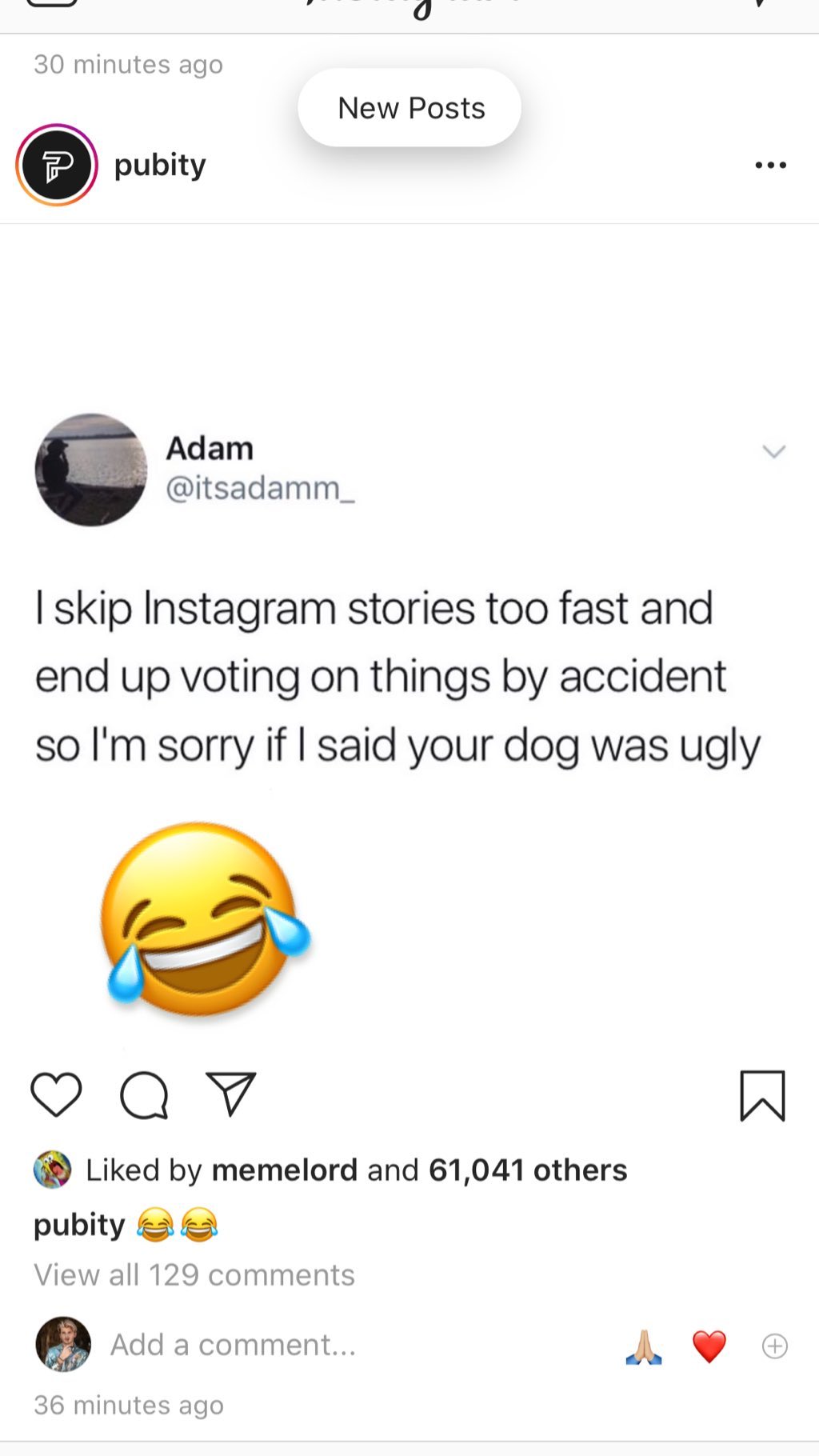Tap the red heart quick emoji
This screenshot has height=1456, width=819.
pyautogui.click(x=709, y=1346)
